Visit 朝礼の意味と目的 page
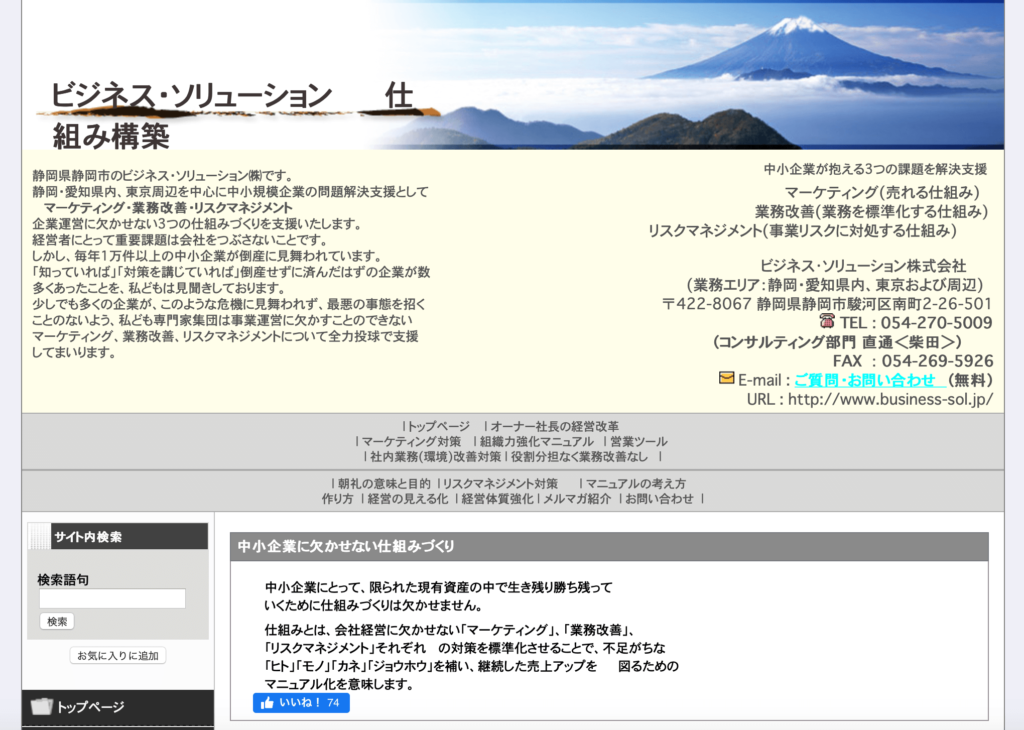The image size is (1024, 730). [x=384, y=484]
